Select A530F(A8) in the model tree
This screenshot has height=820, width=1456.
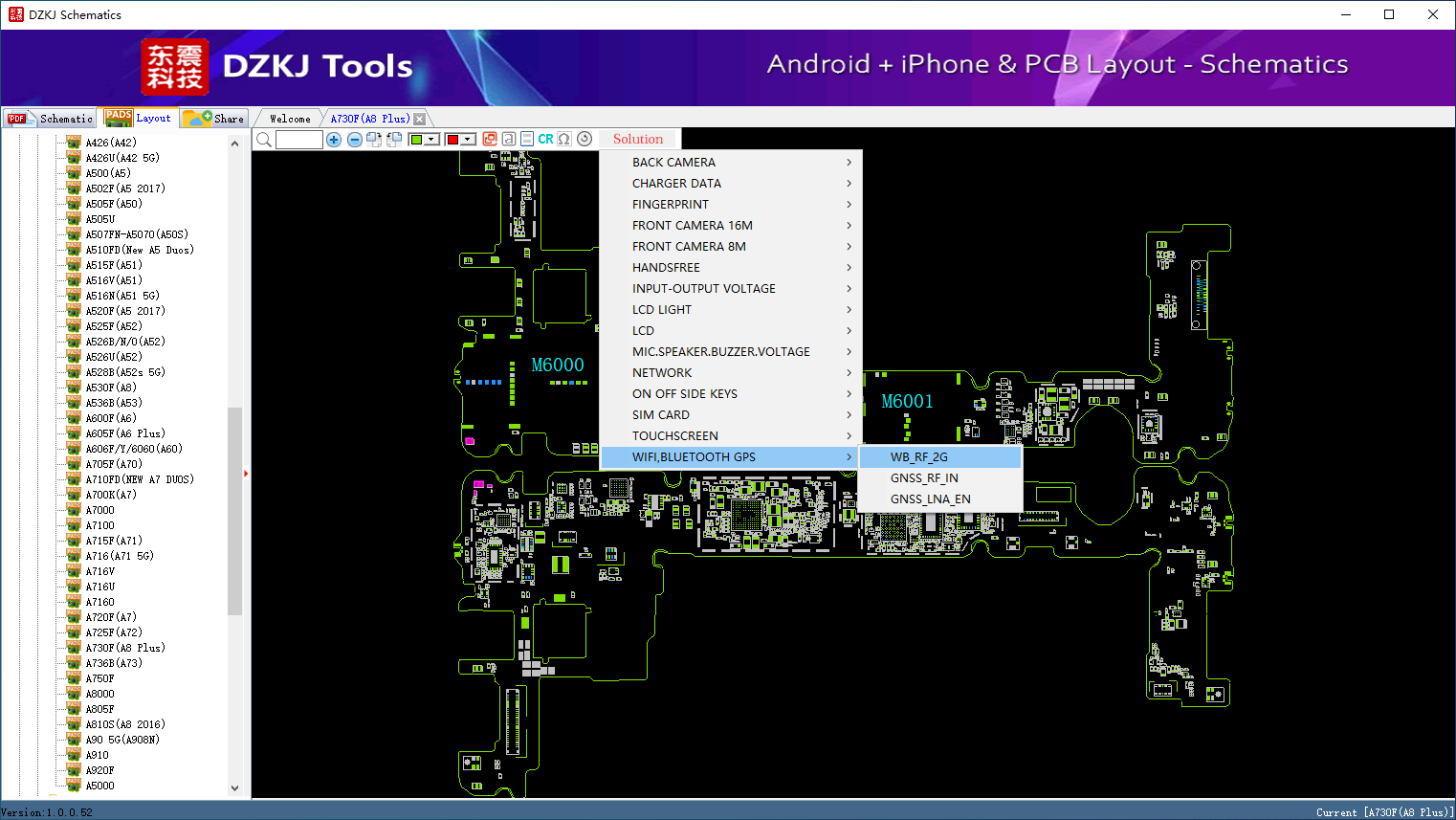[x=111, y=388]
